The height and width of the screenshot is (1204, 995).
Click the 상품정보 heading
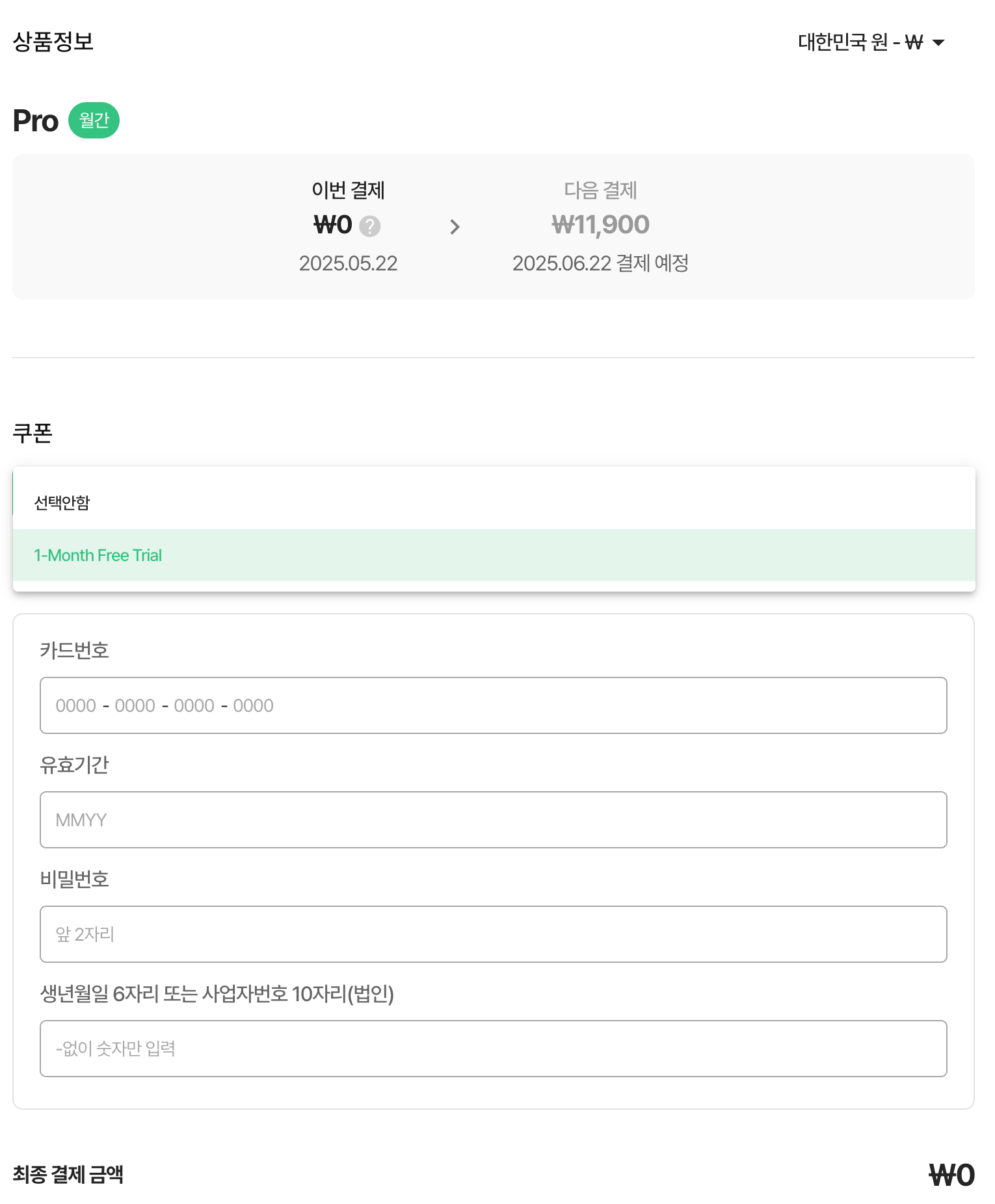pos(53,42)
